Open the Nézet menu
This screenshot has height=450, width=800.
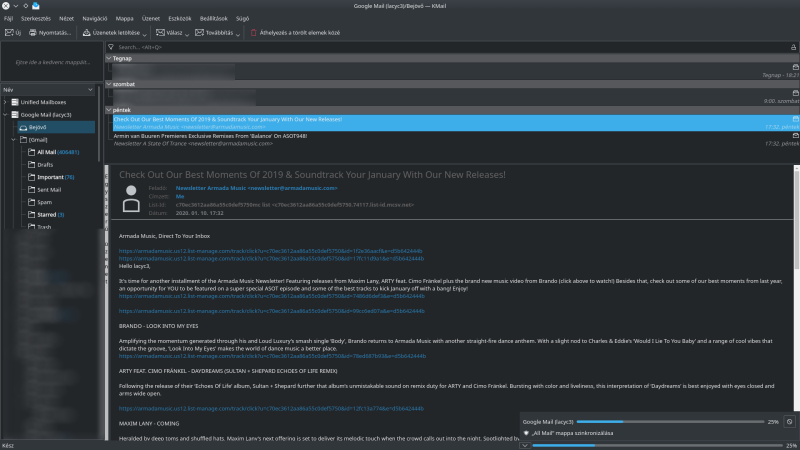[66, 18]
